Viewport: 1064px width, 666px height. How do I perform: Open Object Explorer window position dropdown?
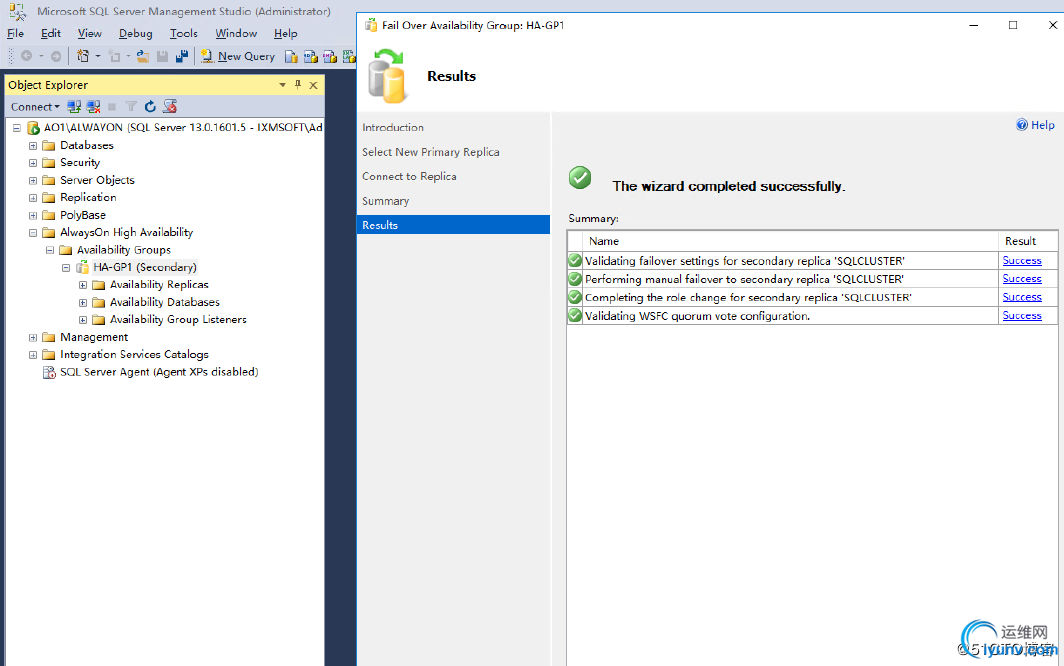coord(282,85)
